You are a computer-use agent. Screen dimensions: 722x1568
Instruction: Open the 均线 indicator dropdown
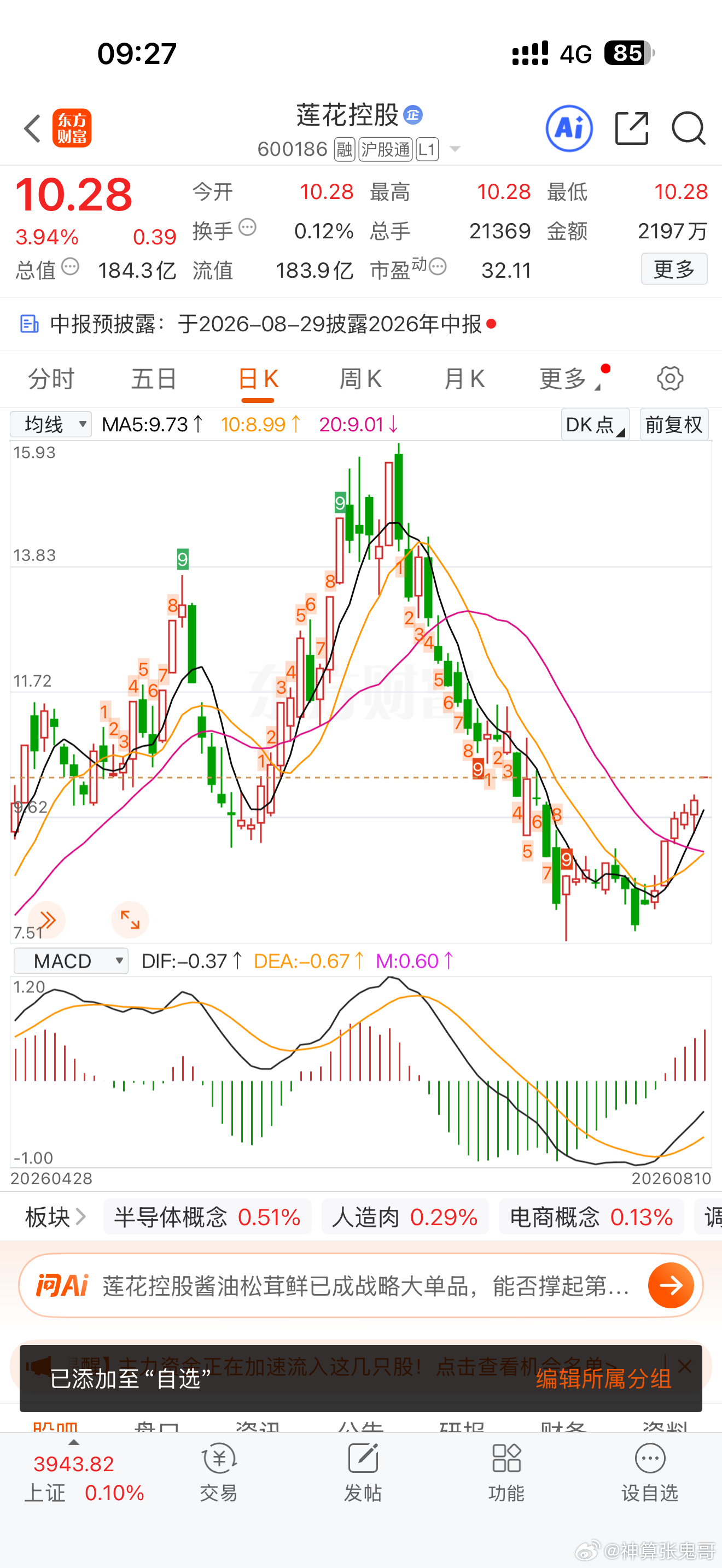[x=51, y=424]
